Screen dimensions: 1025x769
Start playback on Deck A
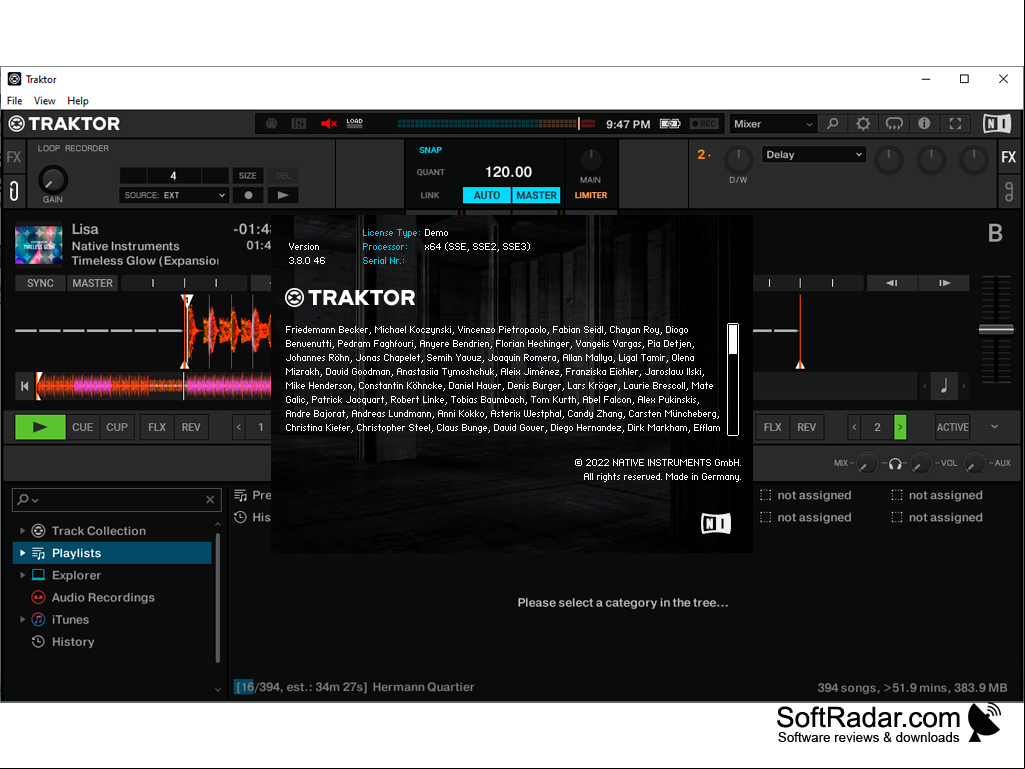[40, 427]
